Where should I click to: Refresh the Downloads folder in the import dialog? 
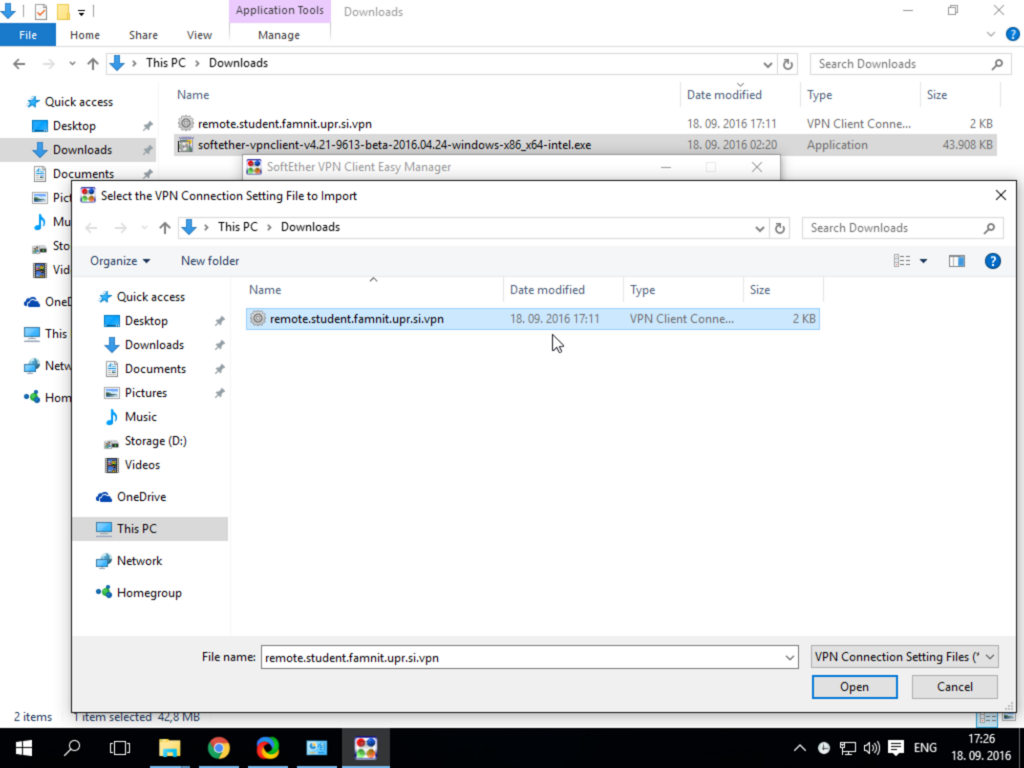point(780,228)
